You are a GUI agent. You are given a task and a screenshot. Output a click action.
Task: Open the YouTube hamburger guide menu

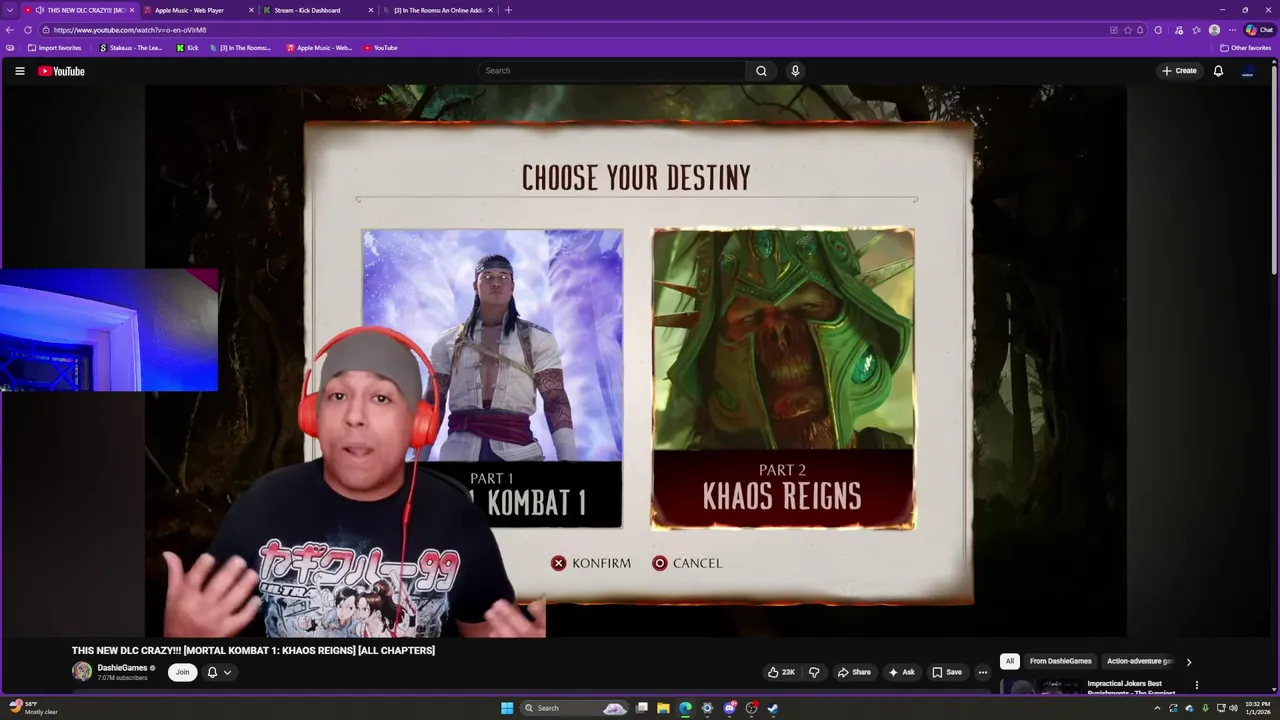20,71
